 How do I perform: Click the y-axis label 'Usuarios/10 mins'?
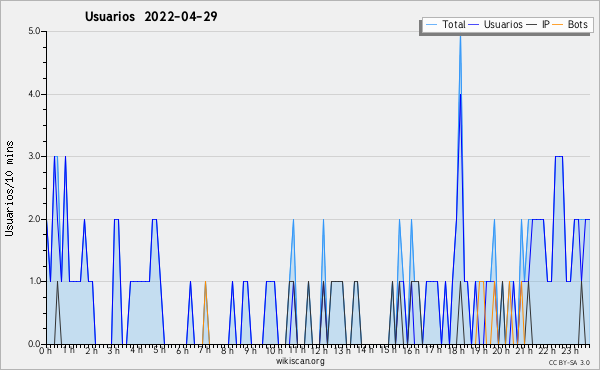(9, 189)
